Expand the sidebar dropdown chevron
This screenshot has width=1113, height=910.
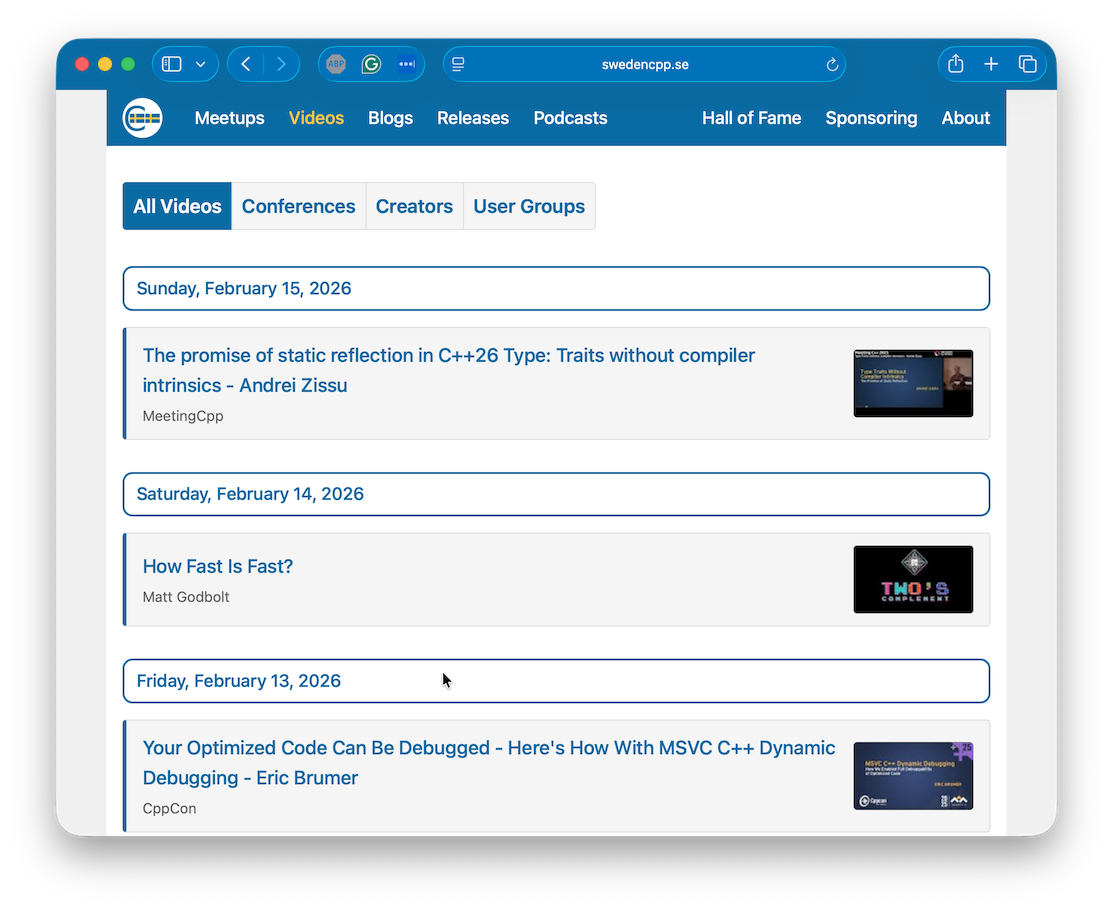[x=201, y=64]
